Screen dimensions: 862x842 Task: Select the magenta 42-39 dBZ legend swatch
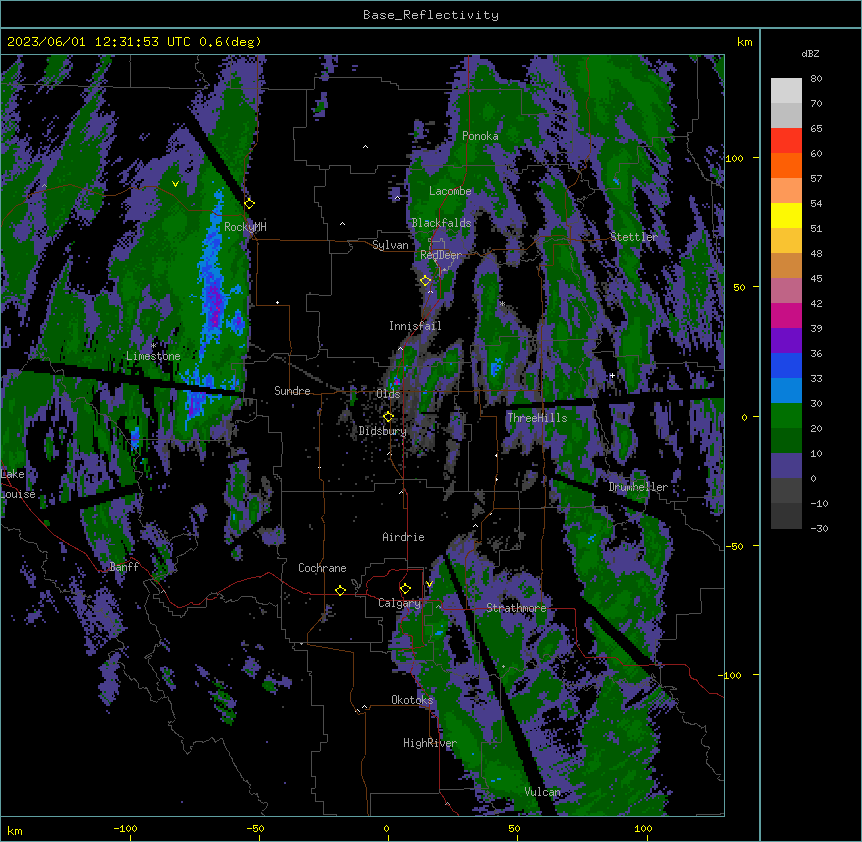pyautogui.click(x=786, y=315)
